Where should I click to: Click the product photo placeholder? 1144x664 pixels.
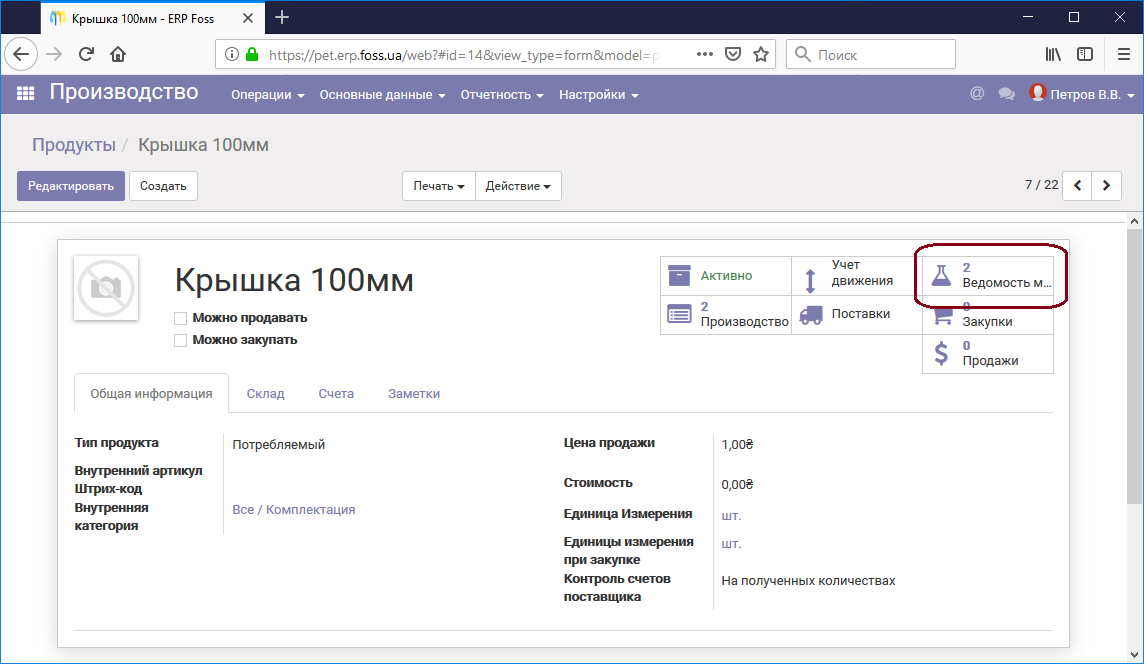[107, 288]
